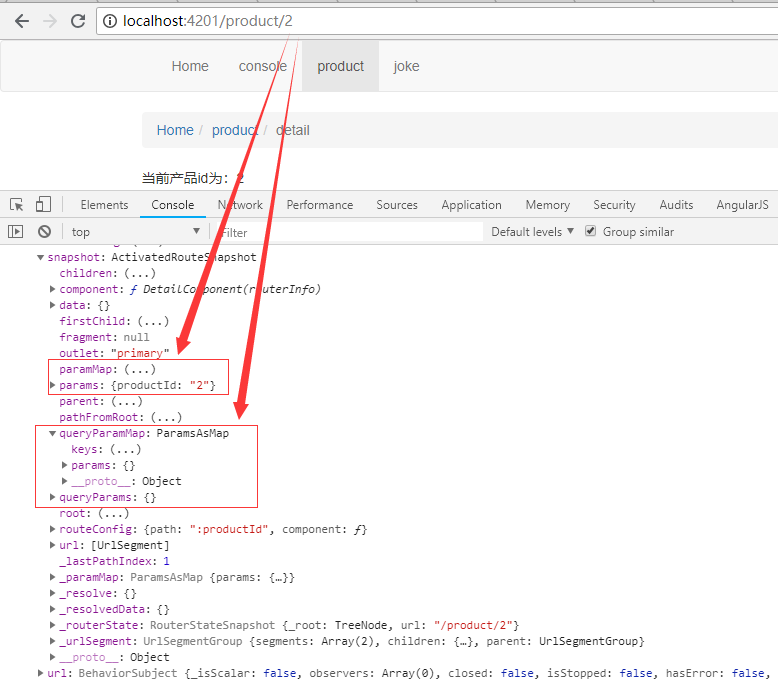778x684 pixels.
Task: Click the browser back arrow
Action: [21, 21]
